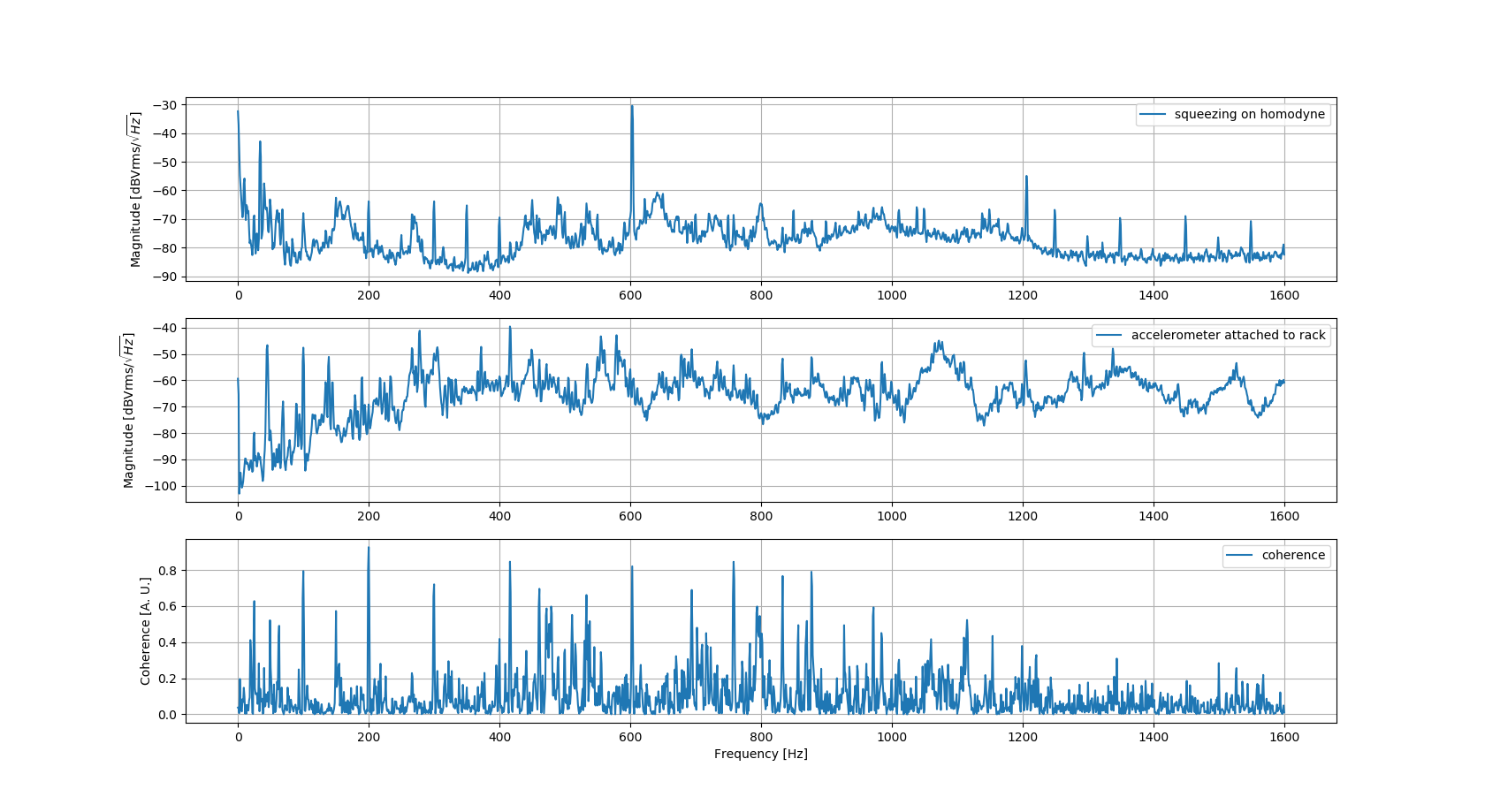Click the '-60' y-tick on the accelerometer plot
This screenshot has width=1485, height=812.
165,381
